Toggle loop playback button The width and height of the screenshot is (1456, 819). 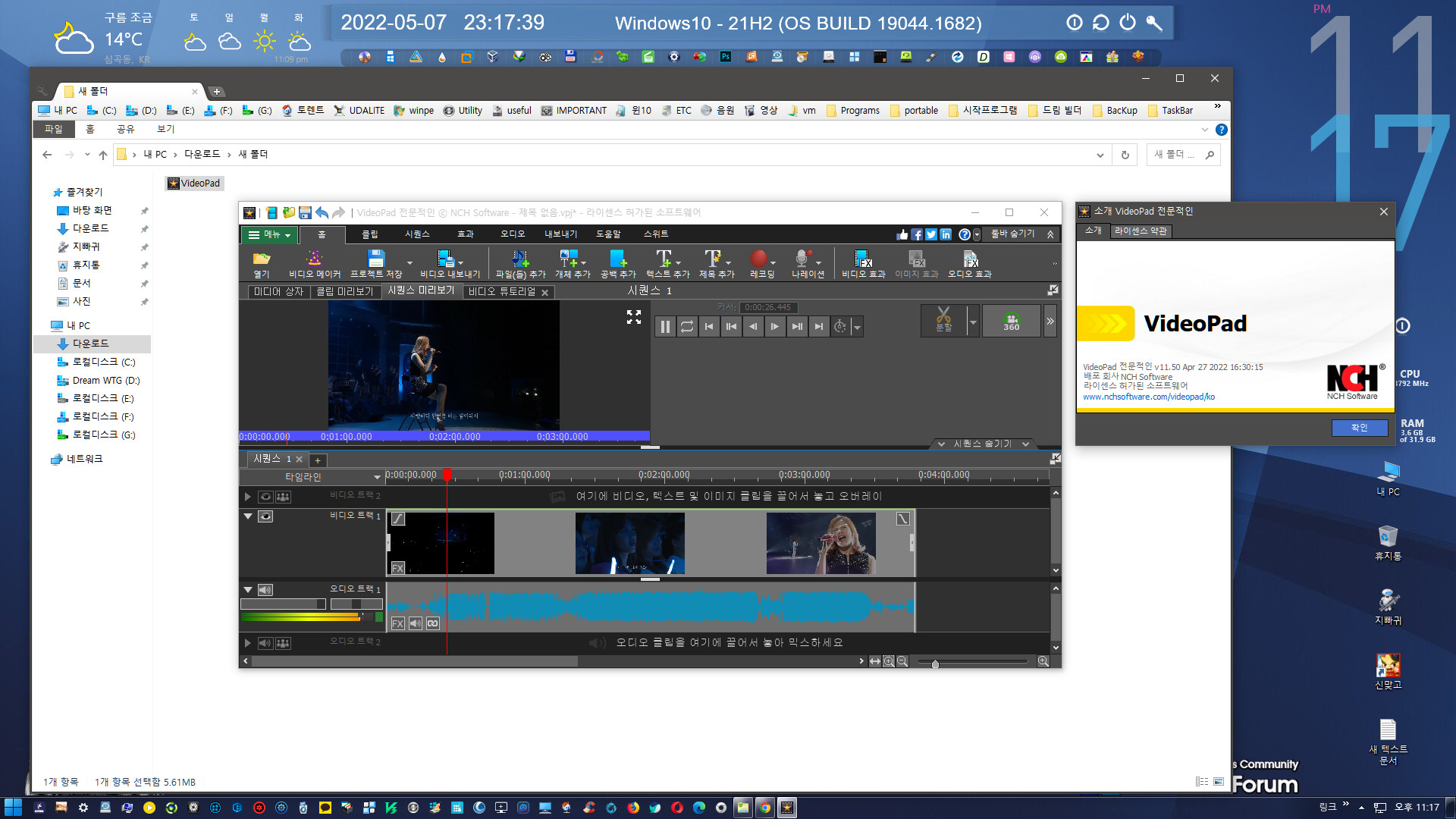click(x=687, y=327)
